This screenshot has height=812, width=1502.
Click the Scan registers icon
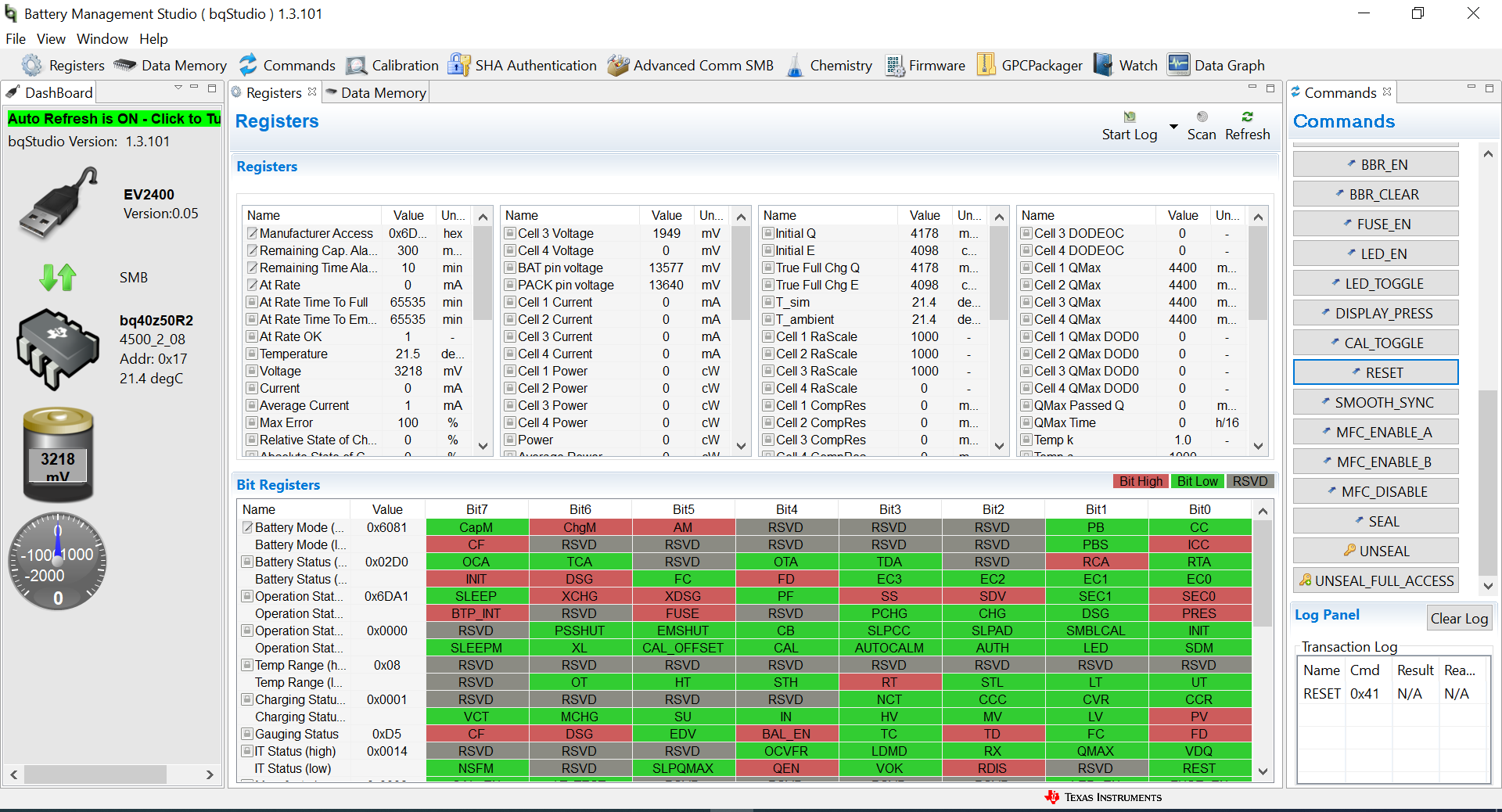tap(1202, 117)
